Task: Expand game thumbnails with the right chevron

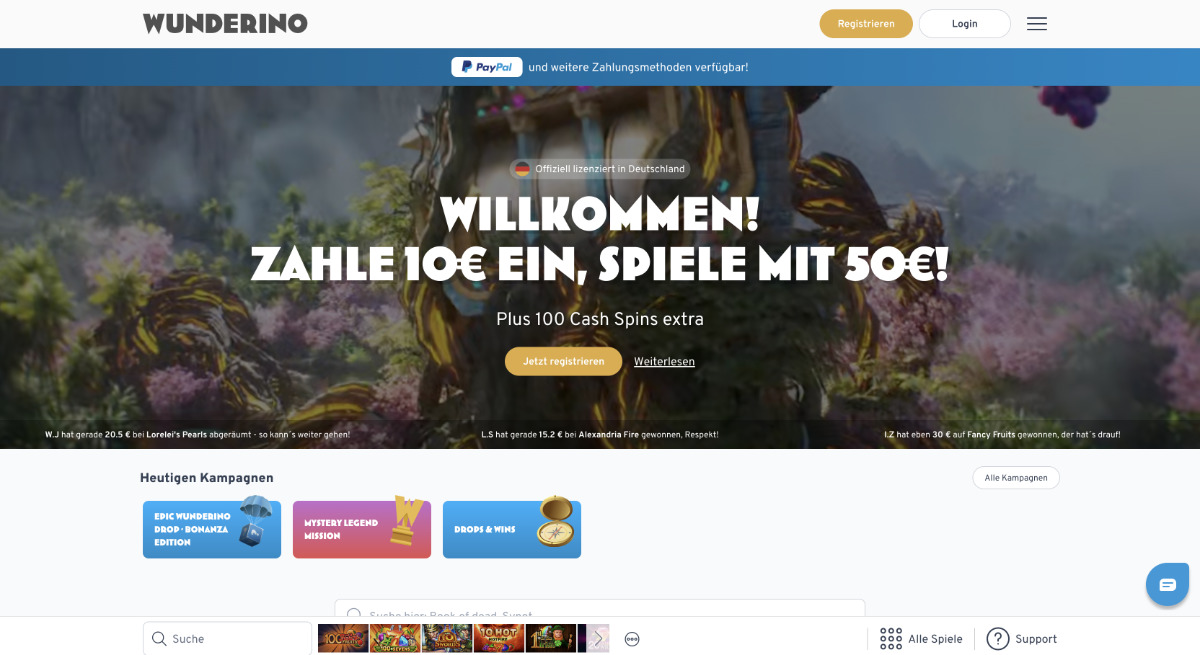Action: click(598, 638)
